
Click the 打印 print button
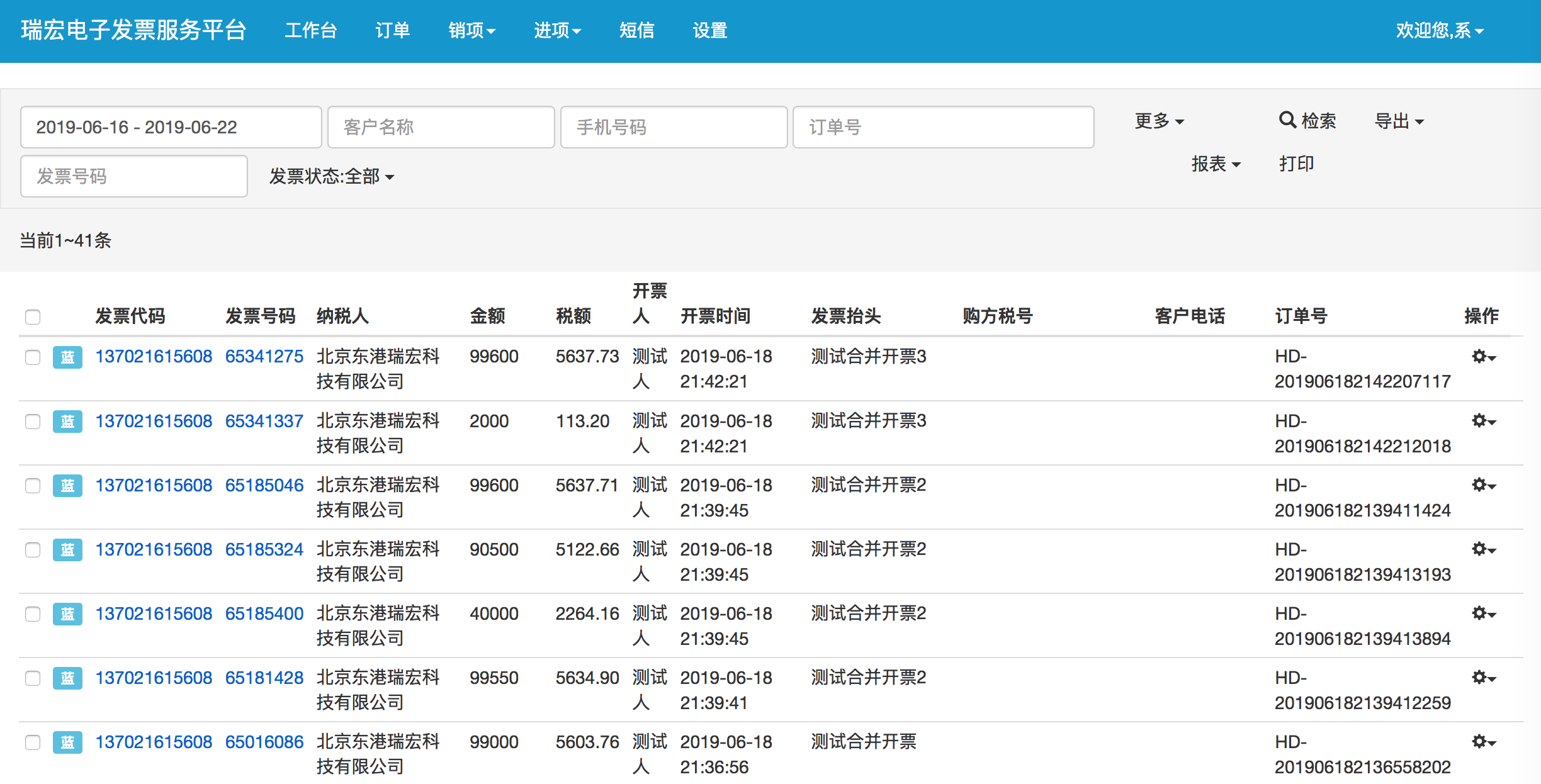pyautogui.click(x=1297, y=164)
